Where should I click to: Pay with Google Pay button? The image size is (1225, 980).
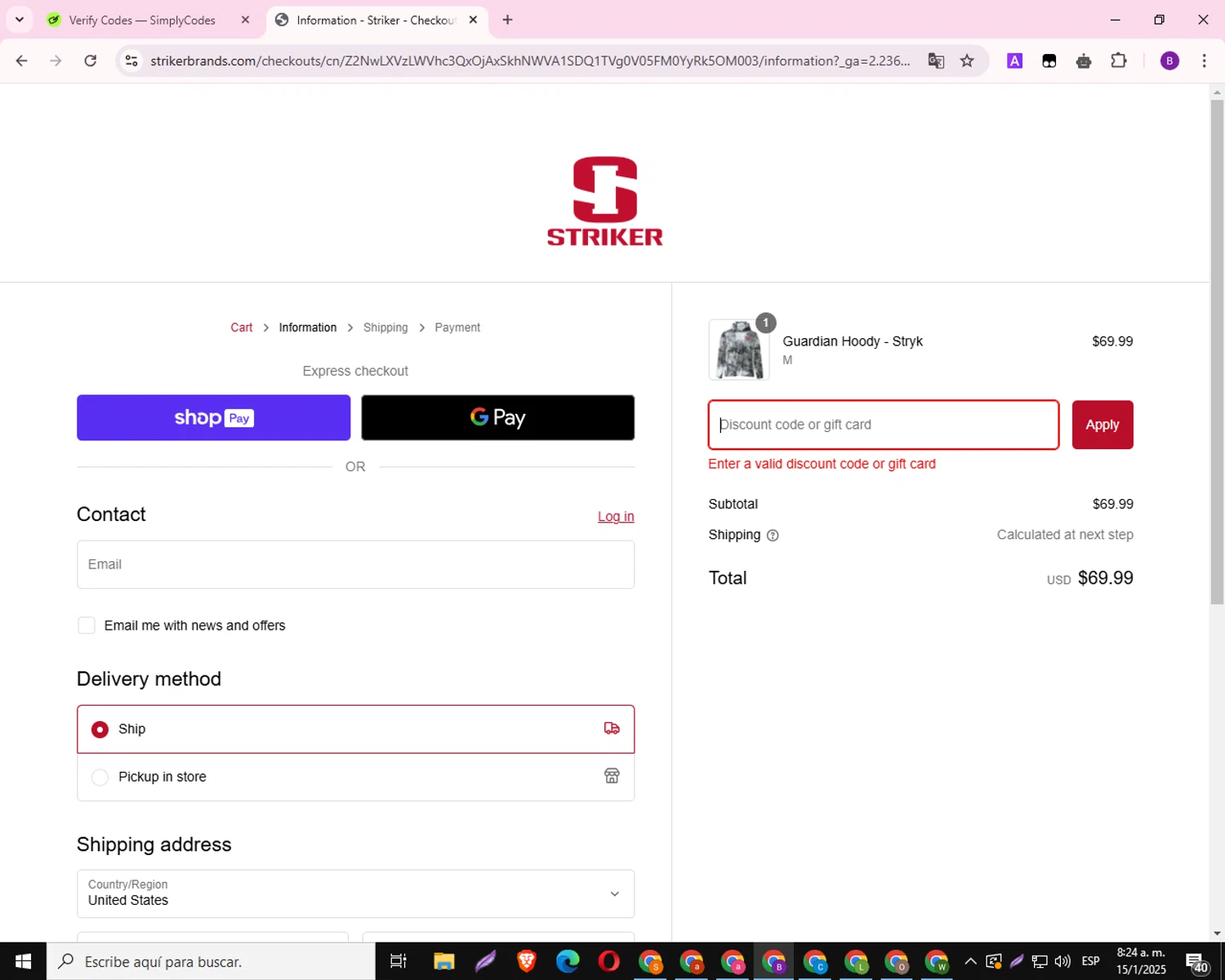pyautogui.click(x=498, y=417)
